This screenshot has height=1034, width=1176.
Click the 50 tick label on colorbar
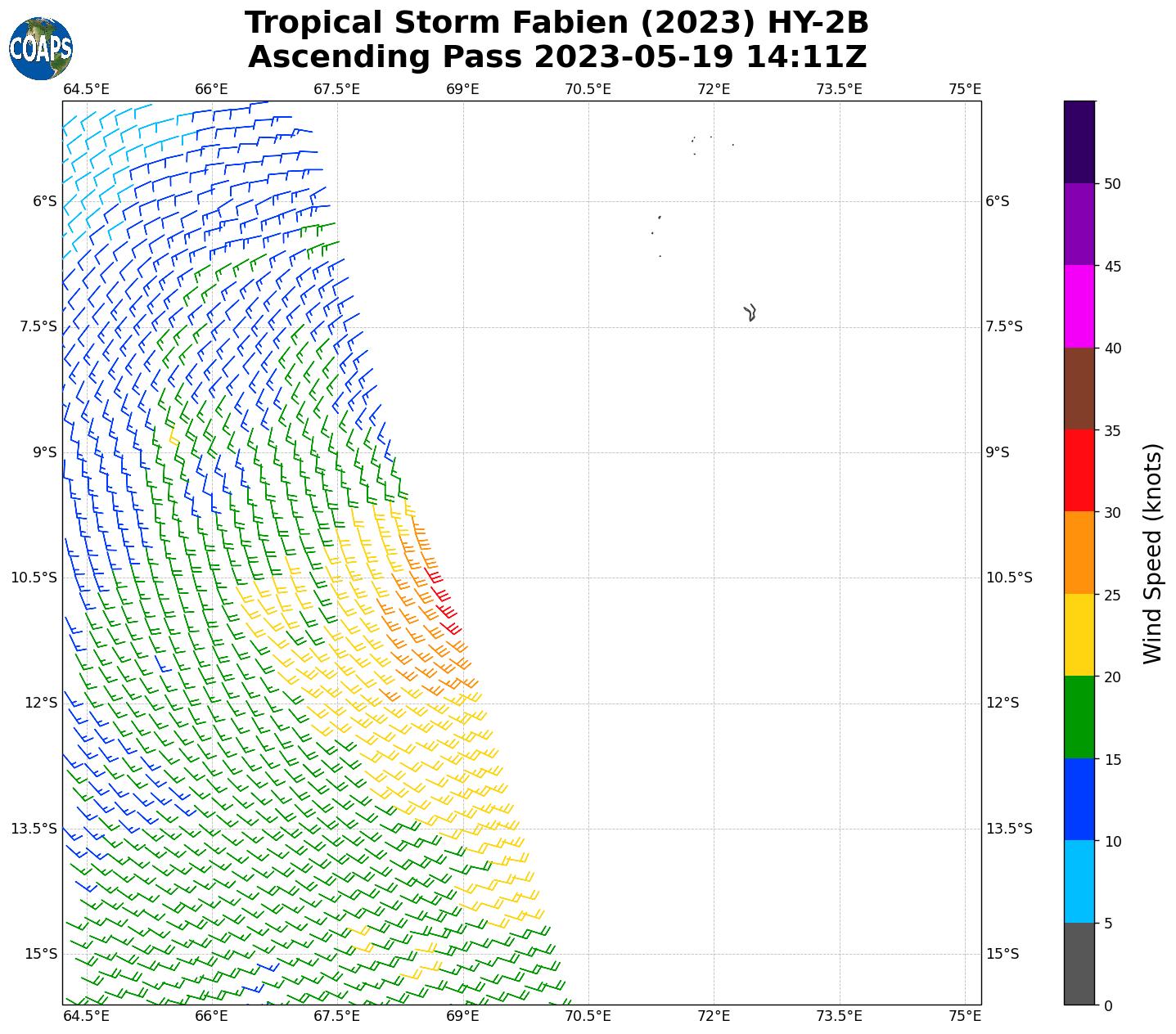pos(1112,184)
